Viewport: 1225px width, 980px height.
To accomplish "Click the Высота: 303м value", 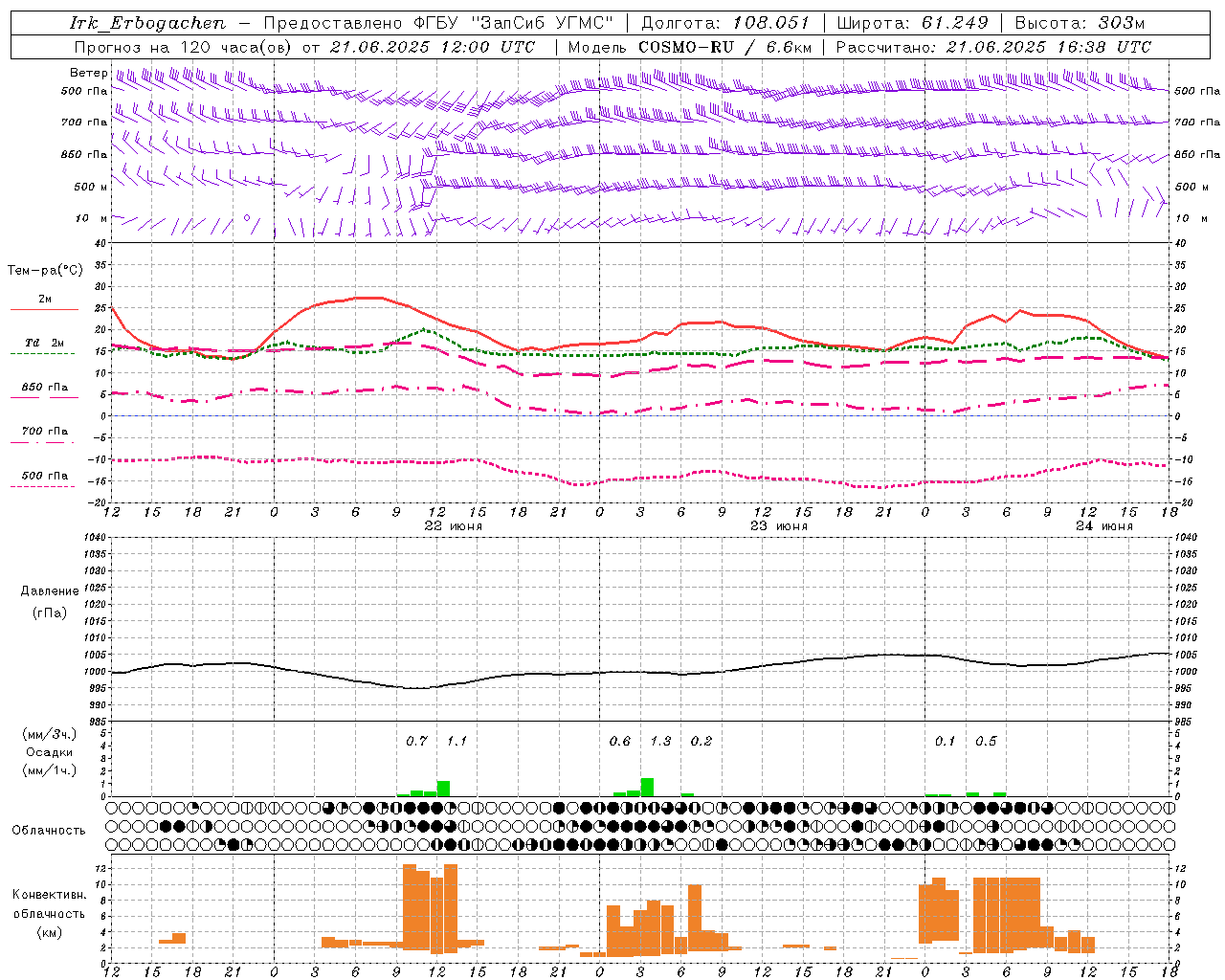I will tap(1079, 23).
